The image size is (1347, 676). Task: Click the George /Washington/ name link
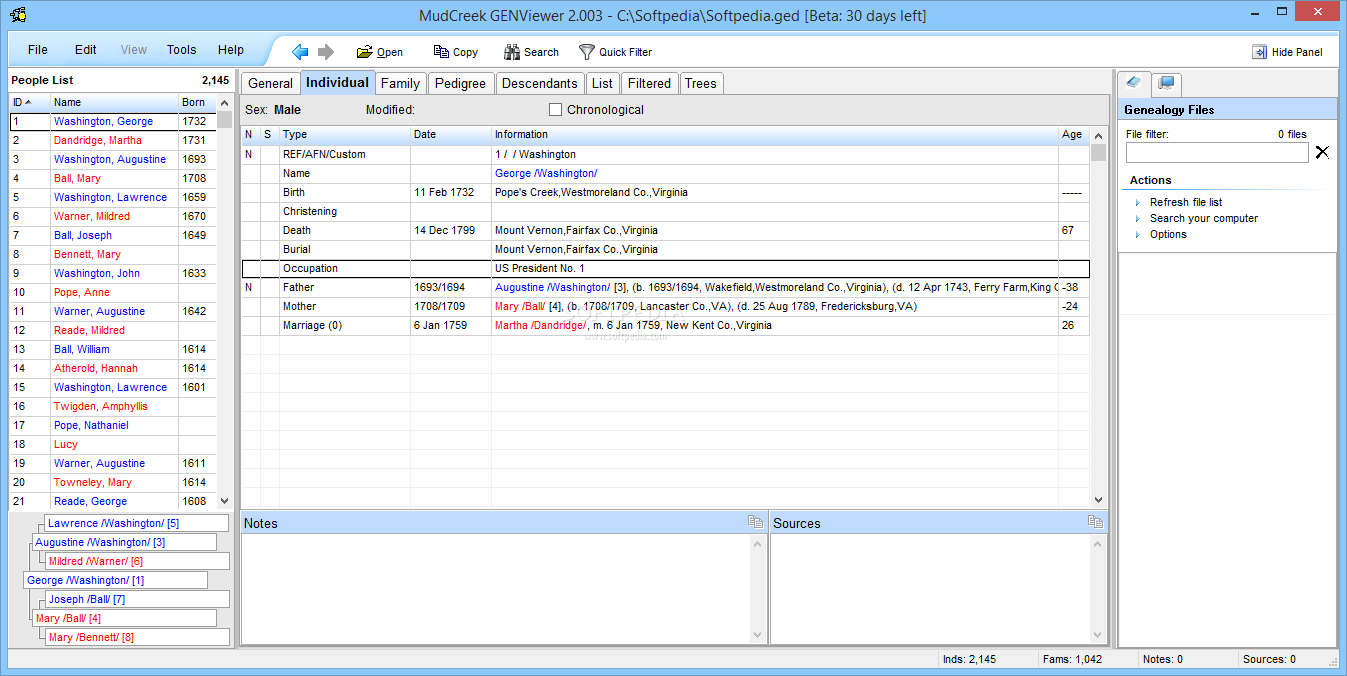(x=546, y=173)
